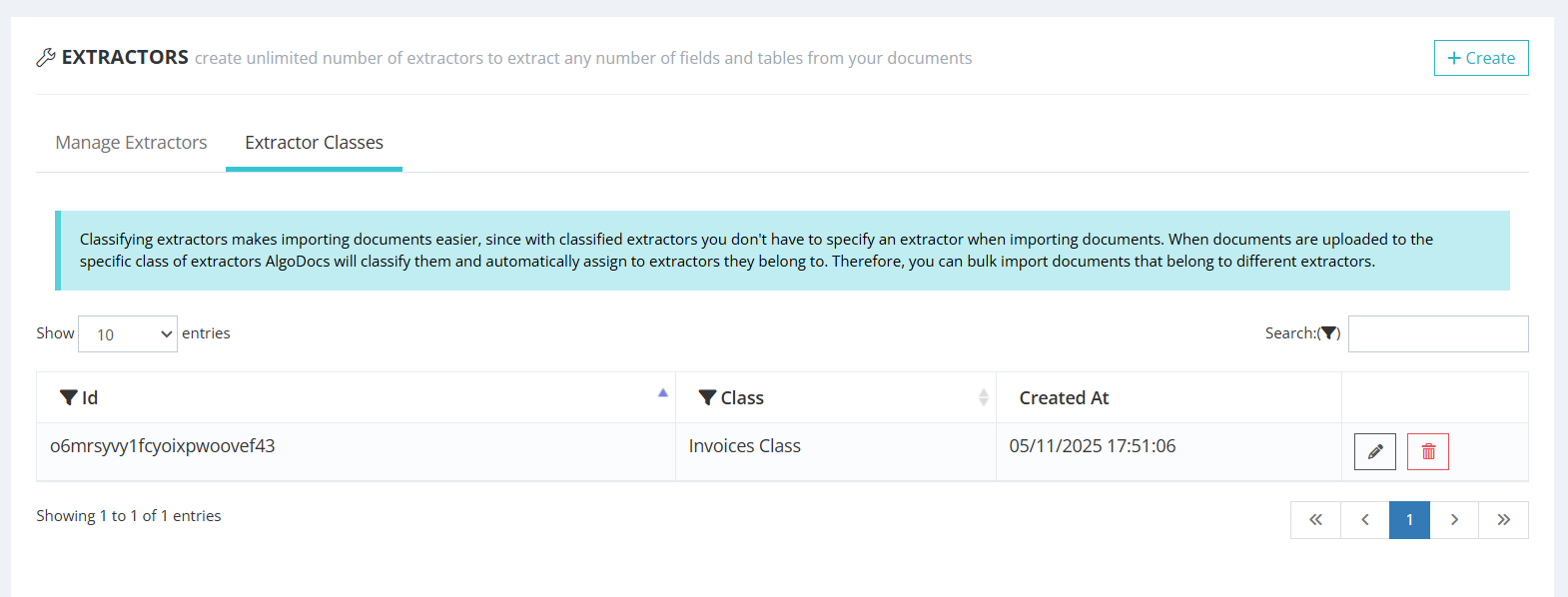Go to next page with right arrow
The height and width of the screenshot is (597, 1568).
pyautogui.click(x=1456, y=519)
